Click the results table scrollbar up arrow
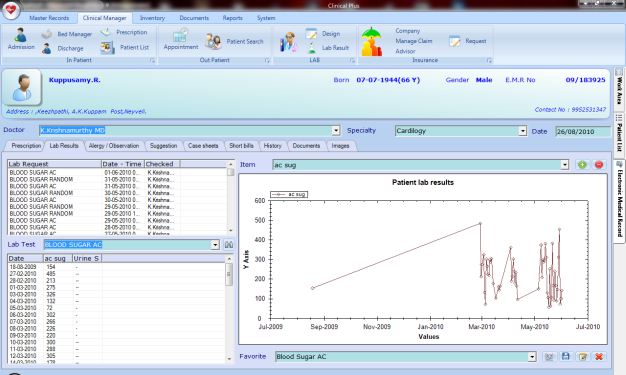626x375 pixels. [x=229, y=259]
